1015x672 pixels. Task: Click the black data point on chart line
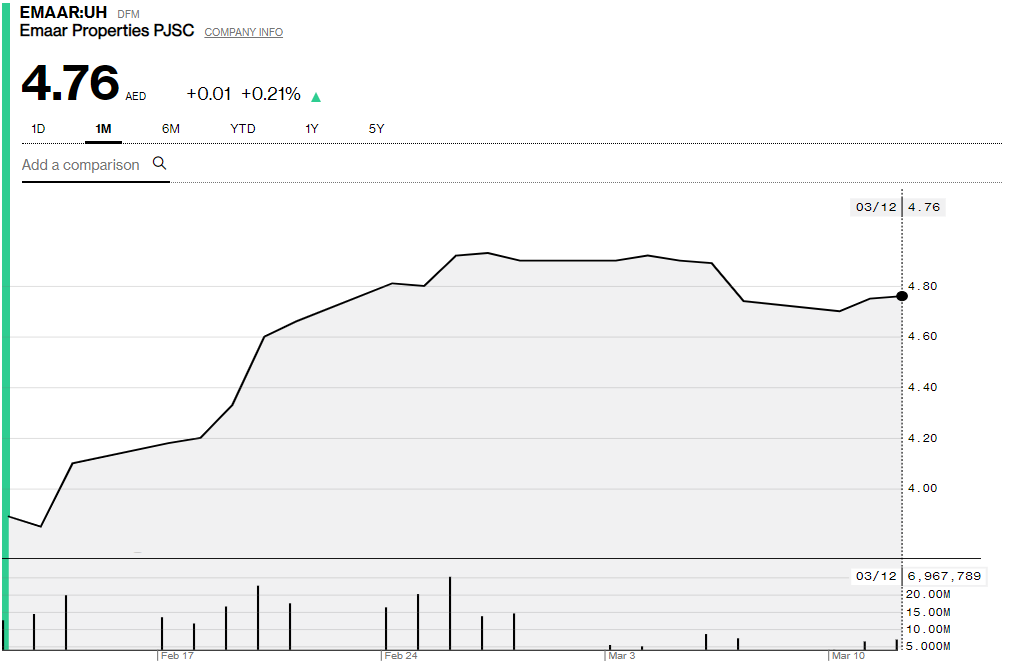[902, 295]
